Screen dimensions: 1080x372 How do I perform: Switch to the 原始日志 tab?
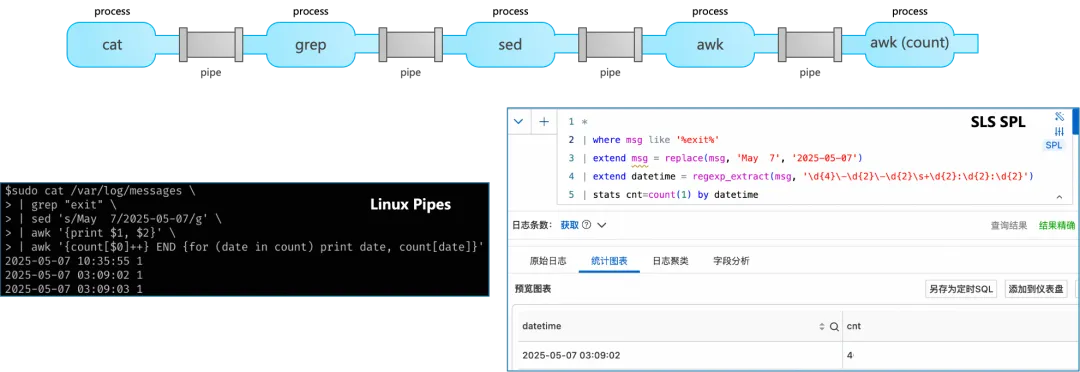pyautogui.click(x=548, y=261)
